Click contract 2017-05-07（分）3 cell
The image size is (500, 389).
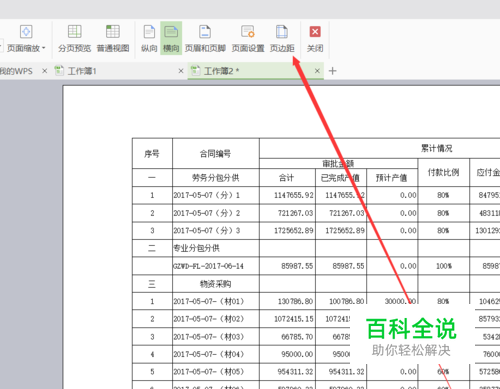pyautogui.click(x=215, y=231)
